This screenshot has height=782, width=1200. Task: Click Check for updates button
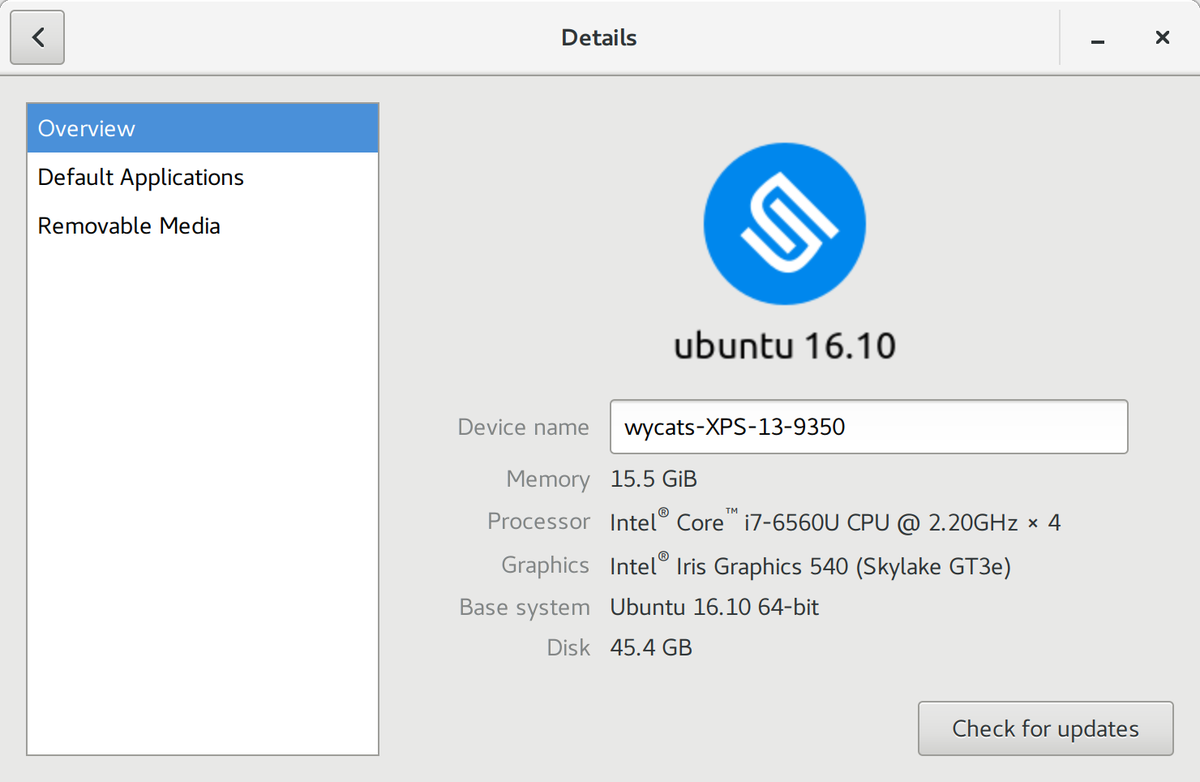click(1045, 728)
